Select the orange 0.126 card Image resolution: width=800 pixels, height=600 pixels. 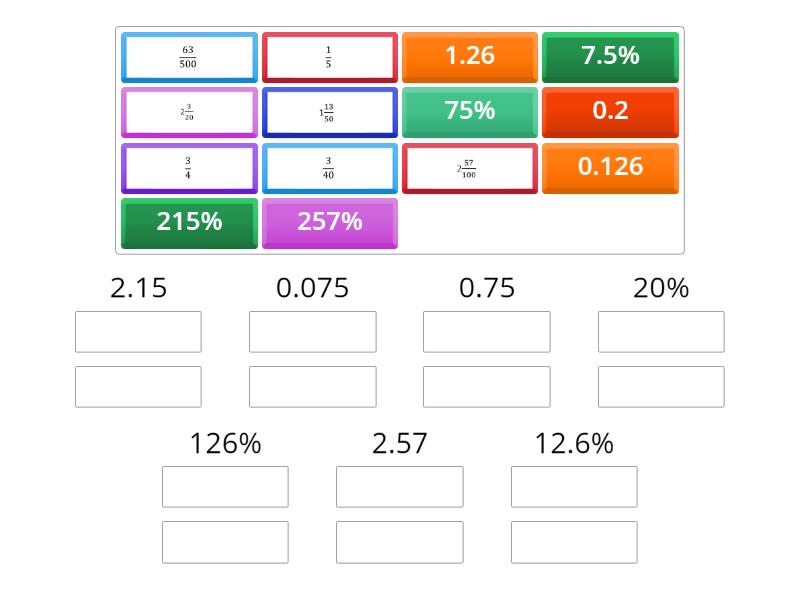click(610, 168)
